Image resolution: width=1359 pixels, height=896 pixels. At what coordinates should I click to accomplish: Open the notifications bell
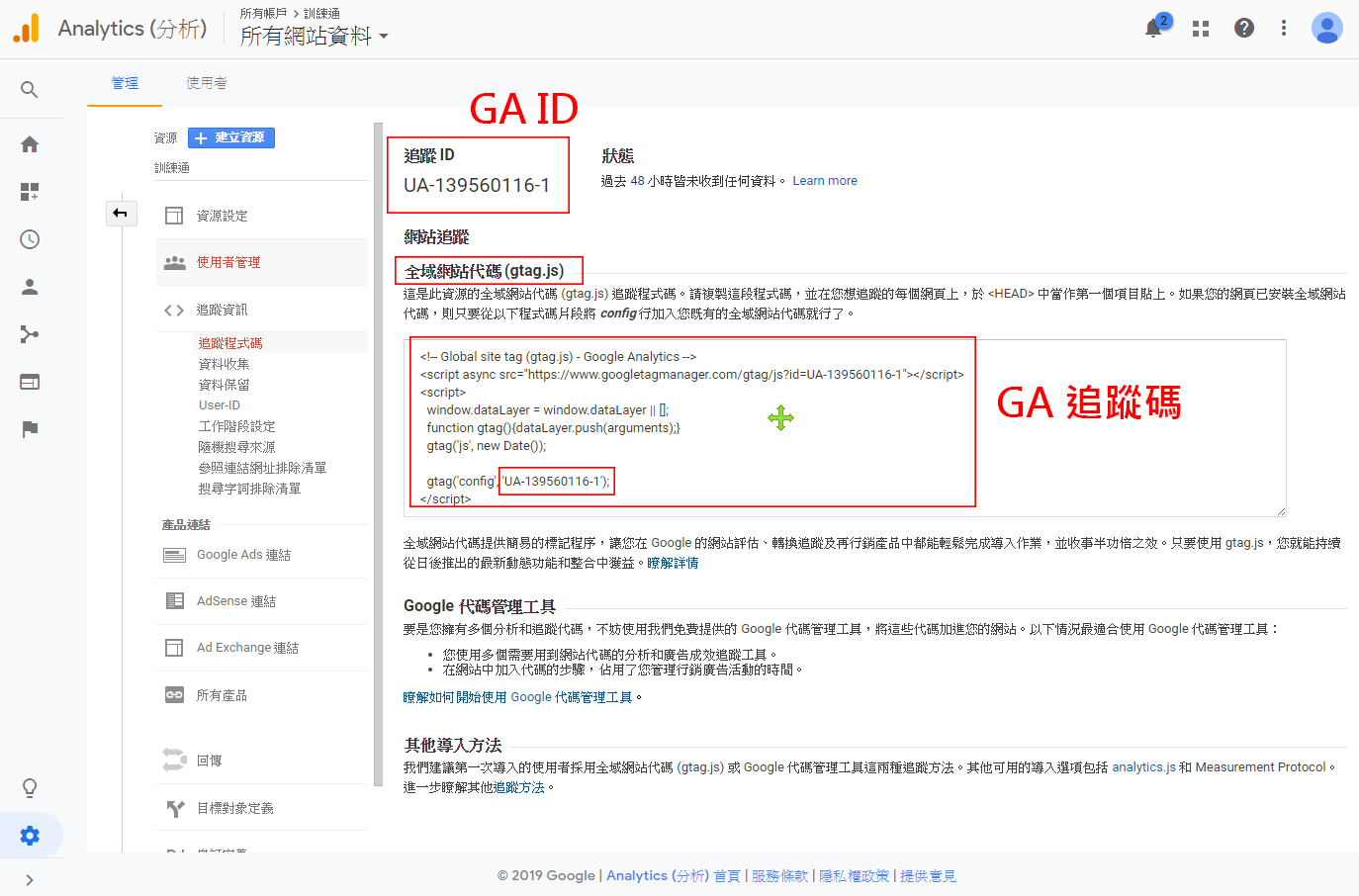point(1153,28)
